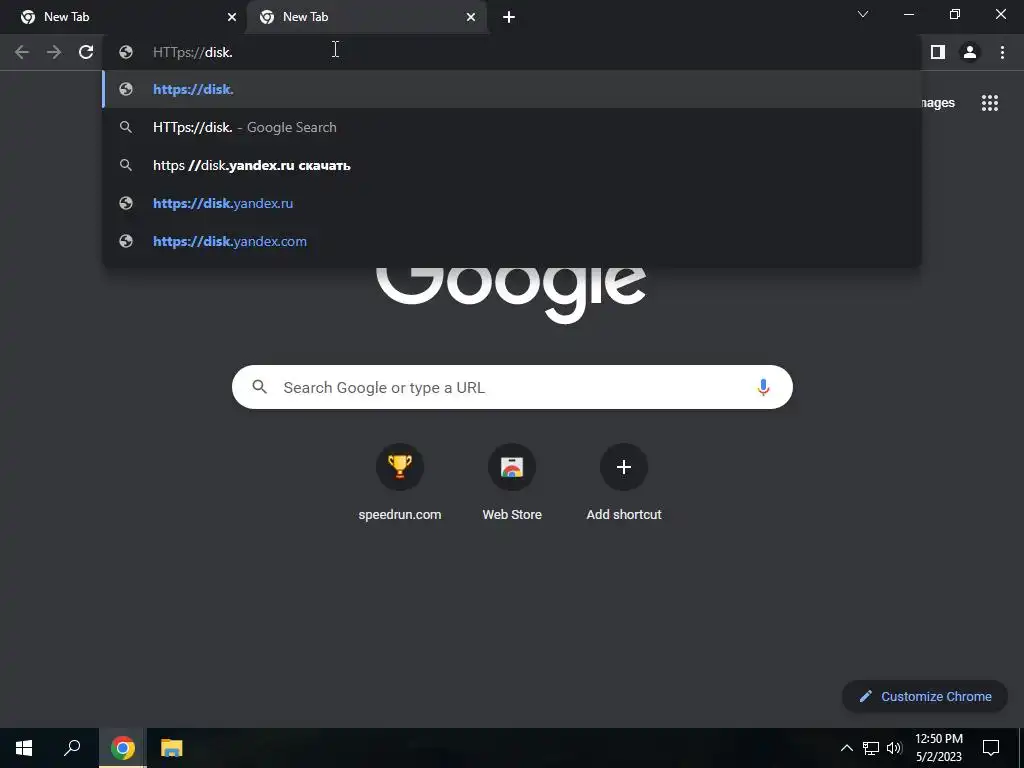Screen dimensions: 1024x768
Task: Show hidden tray icons chevron
Action: (x=846, y=748)
